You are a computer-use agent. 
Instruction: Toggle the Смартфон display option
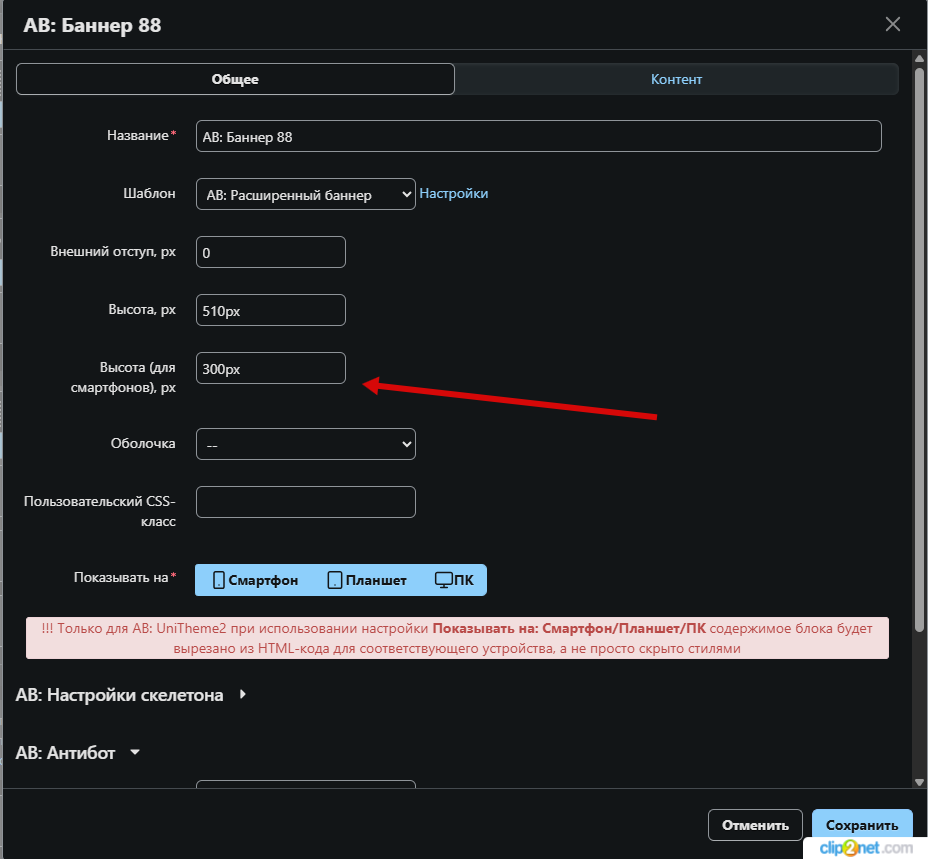[x=256, y=580]
